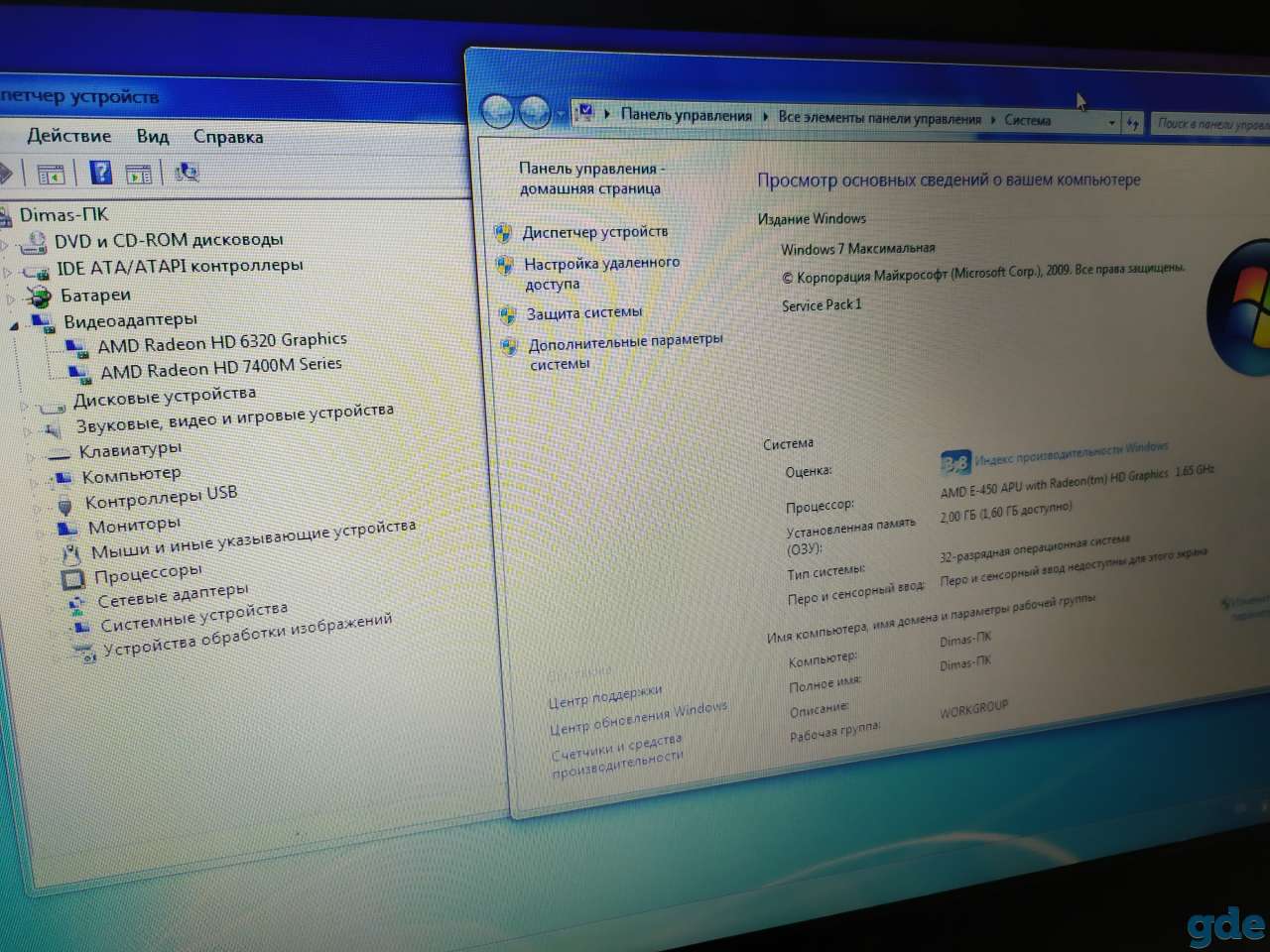Click the Windows 7 Максимальная edition text

857,249
